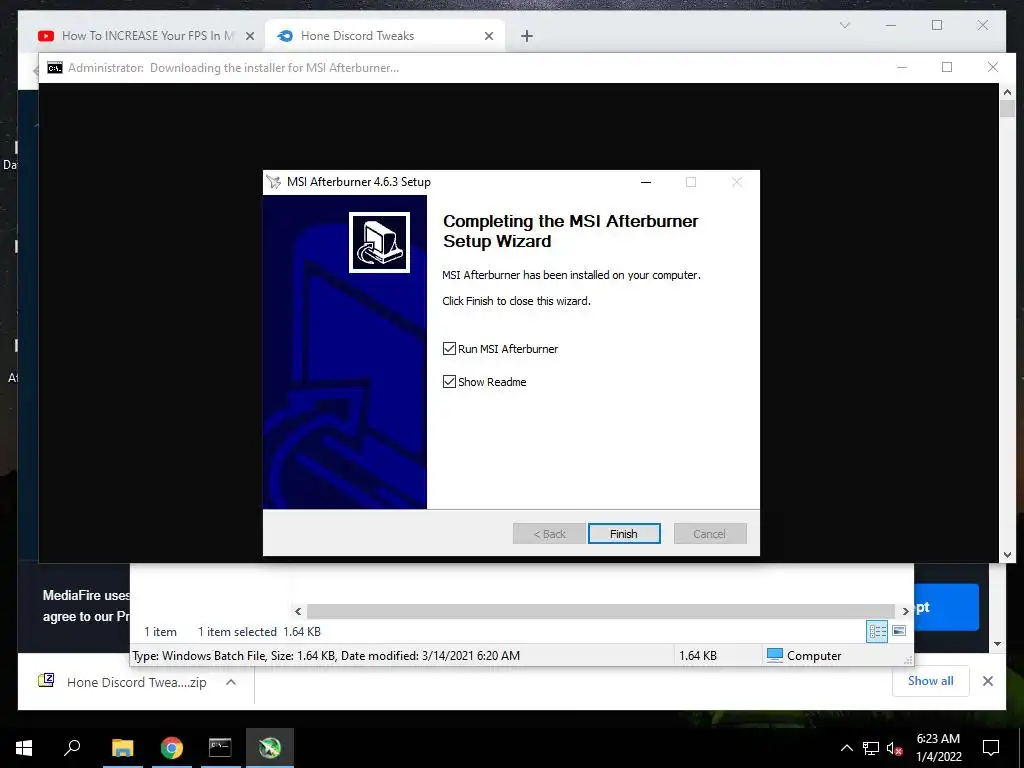The width and height of the screenshot is (1024, 768).
Task: Minimize the Administrator command prompt window
Action: pos(902,67)
